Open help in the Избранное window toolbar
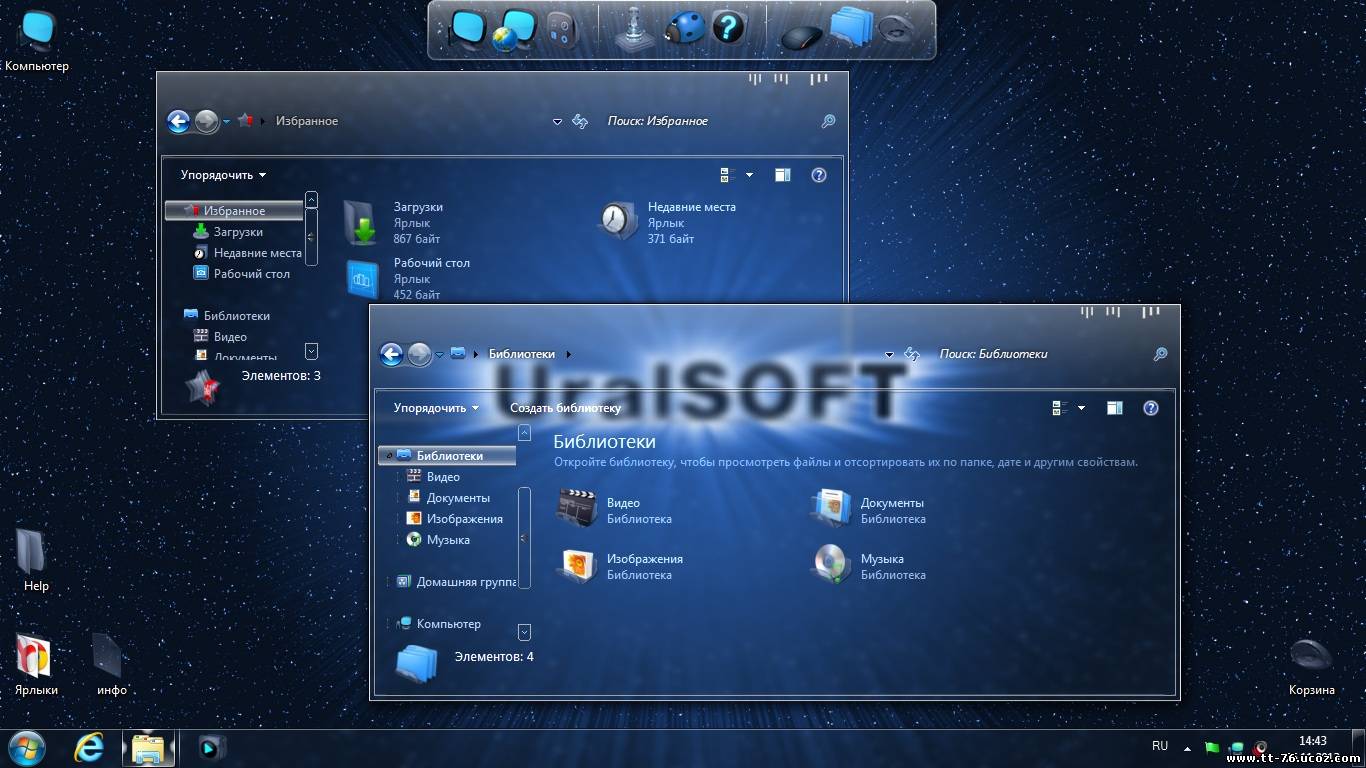1366x768 pixels. tap(819, 175)
